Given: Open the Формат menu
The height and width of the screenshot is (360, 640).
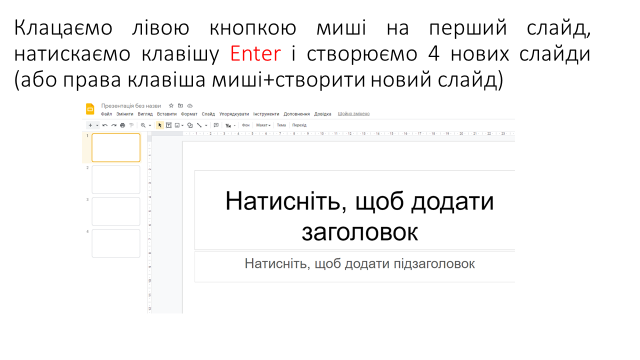Looking at the screenshot, I should click(189, 114).
